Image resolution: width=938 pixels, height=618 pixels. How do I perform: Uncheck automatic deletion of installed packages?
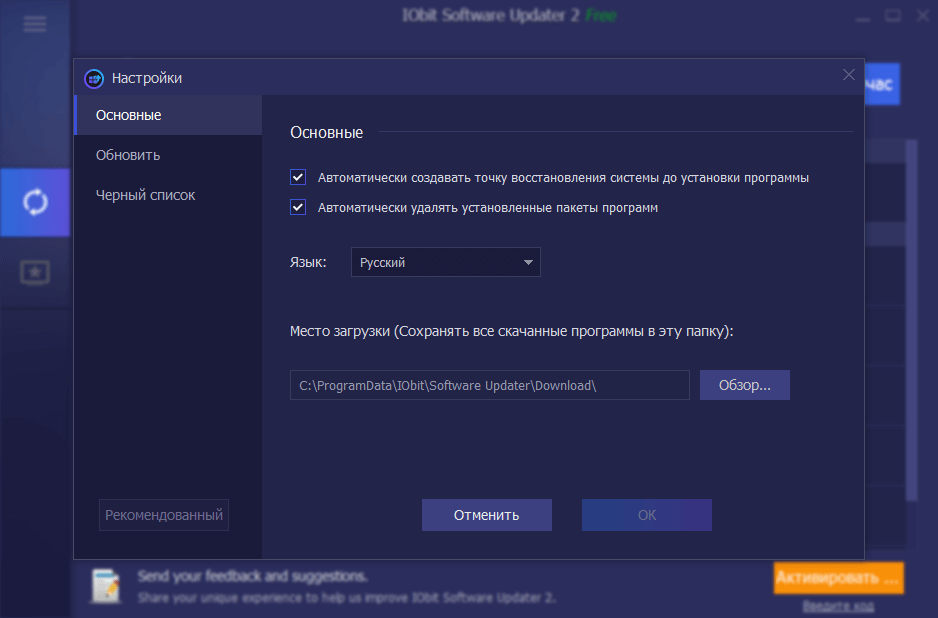[298, 208]
